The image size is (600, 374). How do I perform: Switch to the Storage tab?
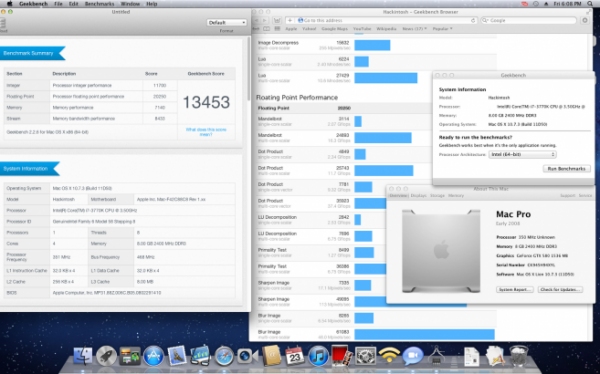coord(437,196)
